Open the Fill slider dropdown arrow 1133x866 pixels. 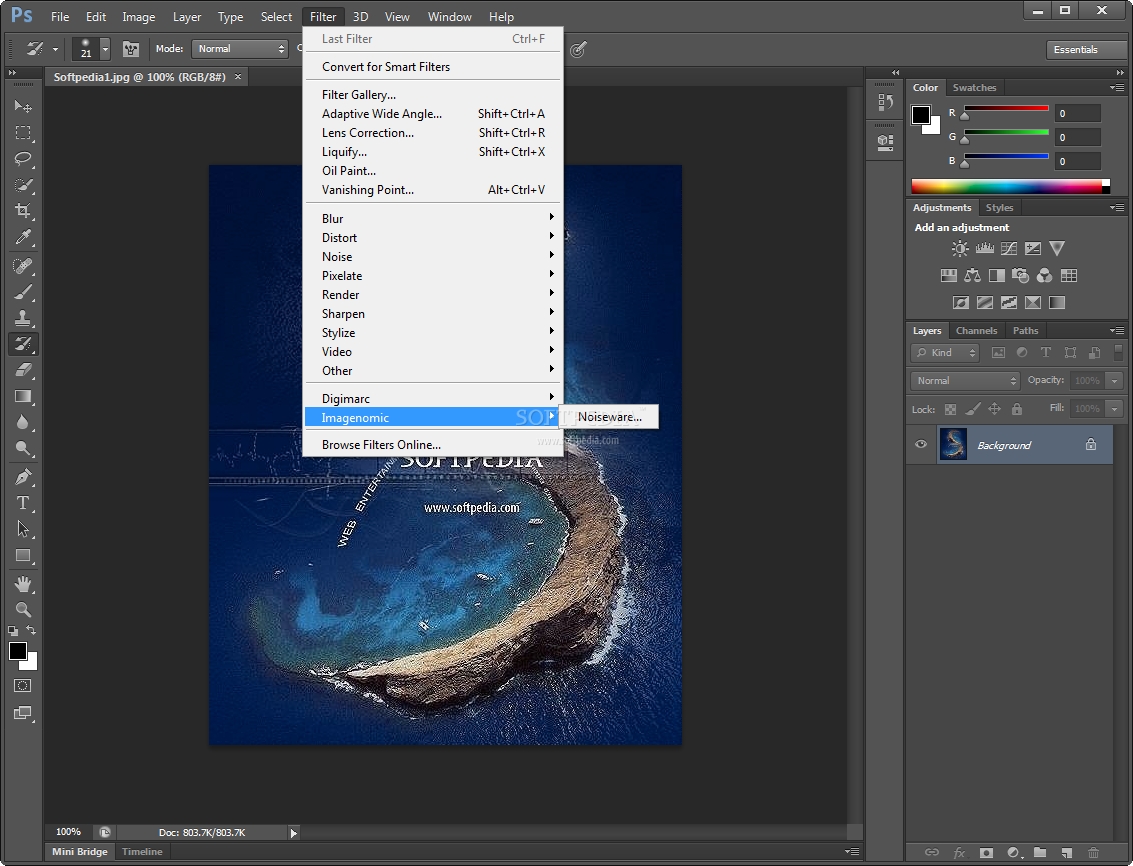click(x=1114, y=408)
